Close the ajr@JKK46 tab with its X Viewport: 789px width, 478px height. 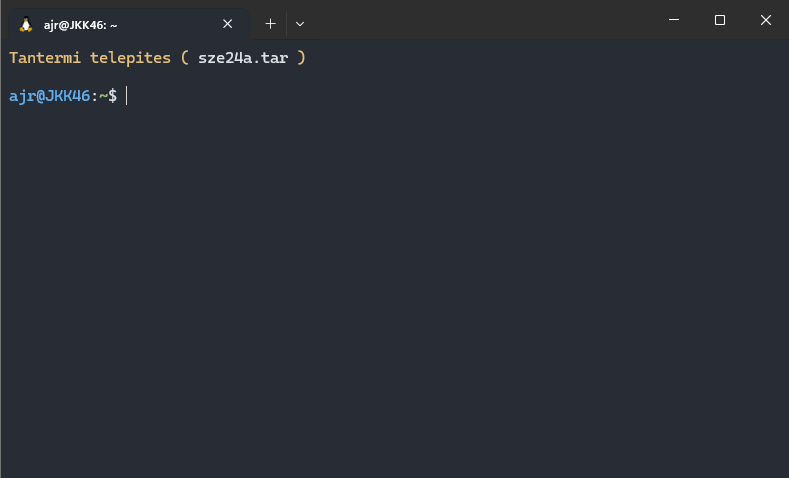tap(227, 24)
